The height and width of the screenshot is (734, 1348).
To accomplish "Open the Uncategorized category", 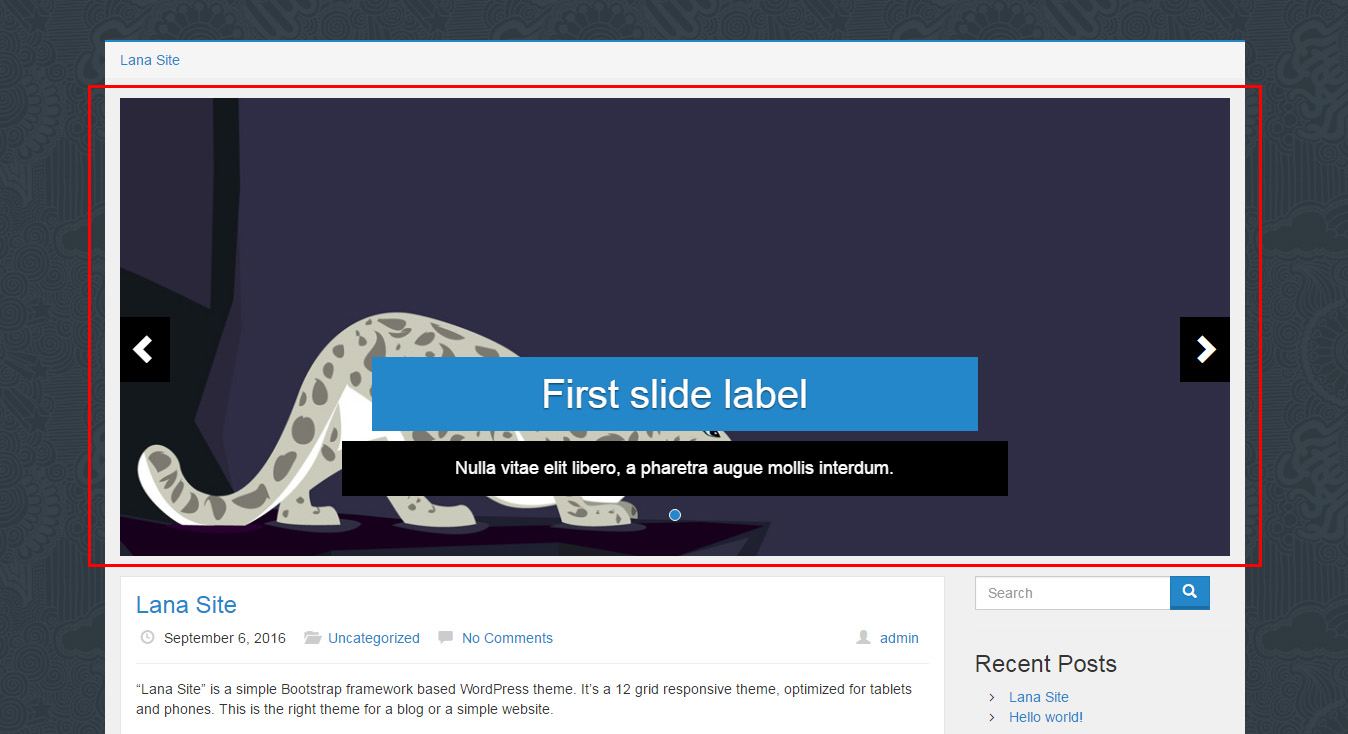I will coord(373,637).
